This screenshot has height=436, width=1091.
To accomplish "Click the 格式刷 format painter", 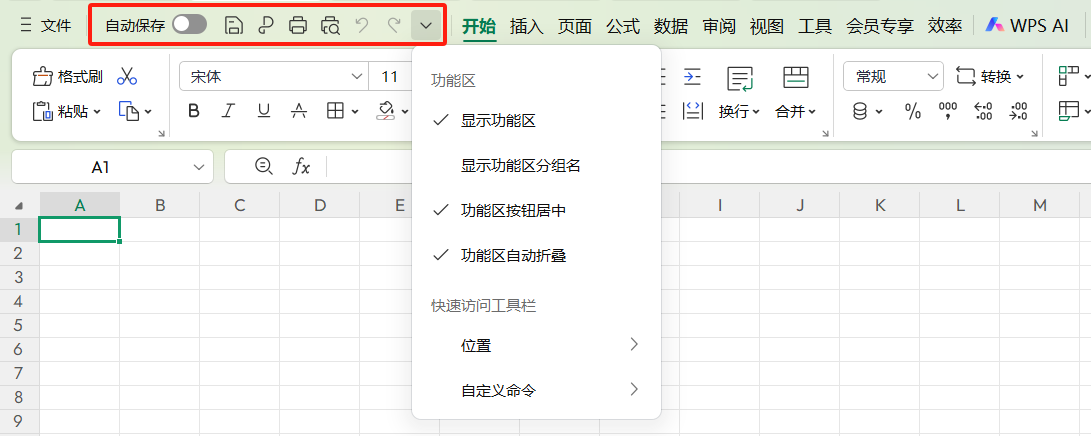I will (x=67, y=76).
